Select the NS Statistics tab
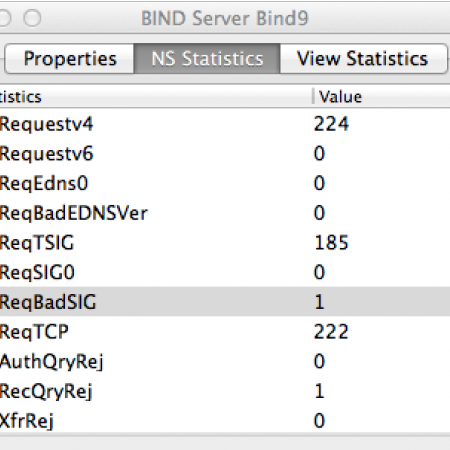This screenshot has height=450, width=450. pos(207,59)
